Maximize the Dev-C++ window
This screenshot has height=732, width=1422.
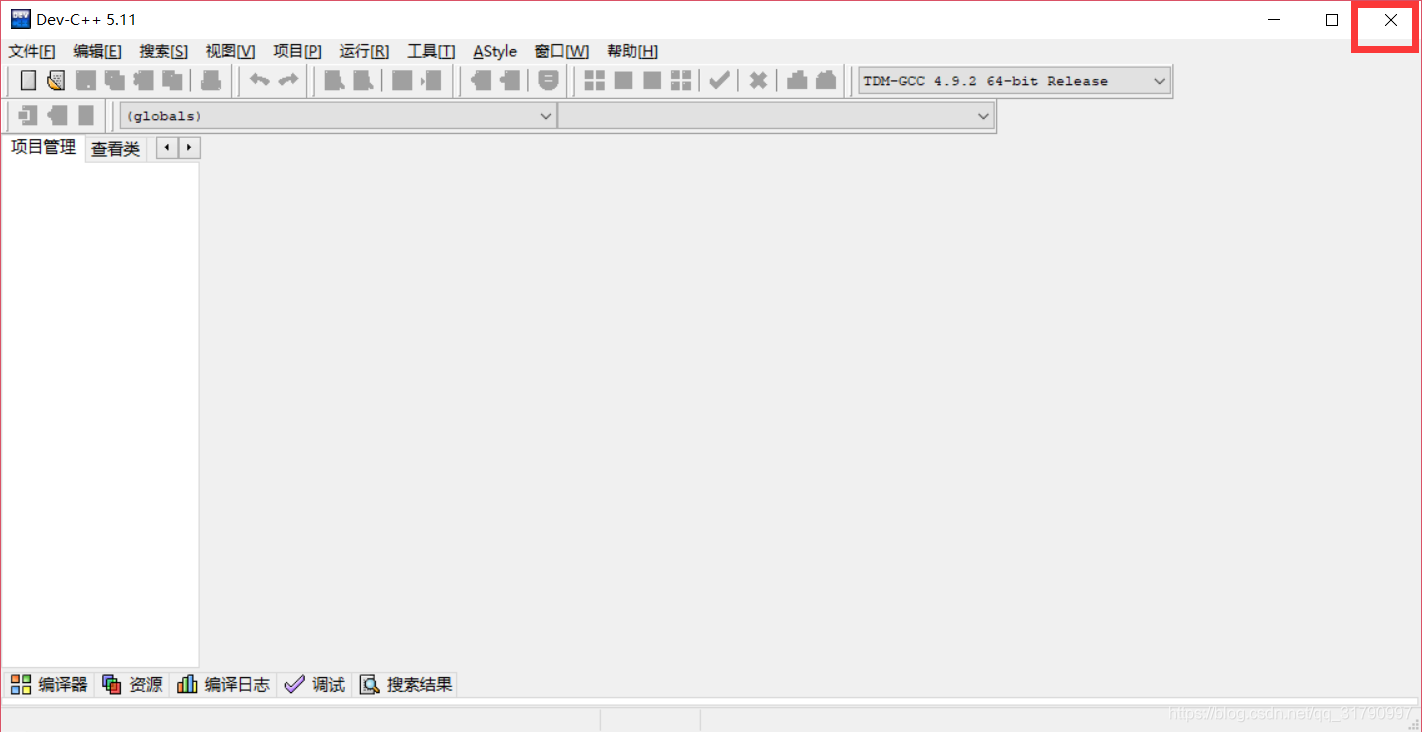pyautogui.click(x=1332, y=20)
